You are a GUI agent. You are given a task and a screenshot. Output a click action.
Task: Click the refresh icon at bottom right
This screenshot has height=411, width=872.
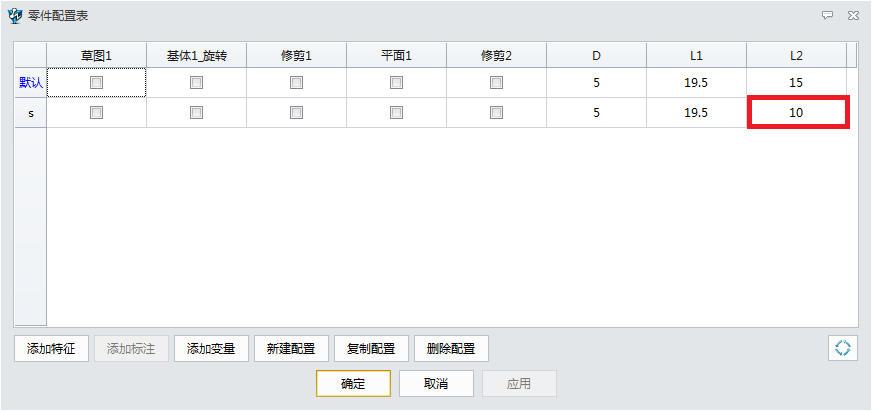click(843, 348)
